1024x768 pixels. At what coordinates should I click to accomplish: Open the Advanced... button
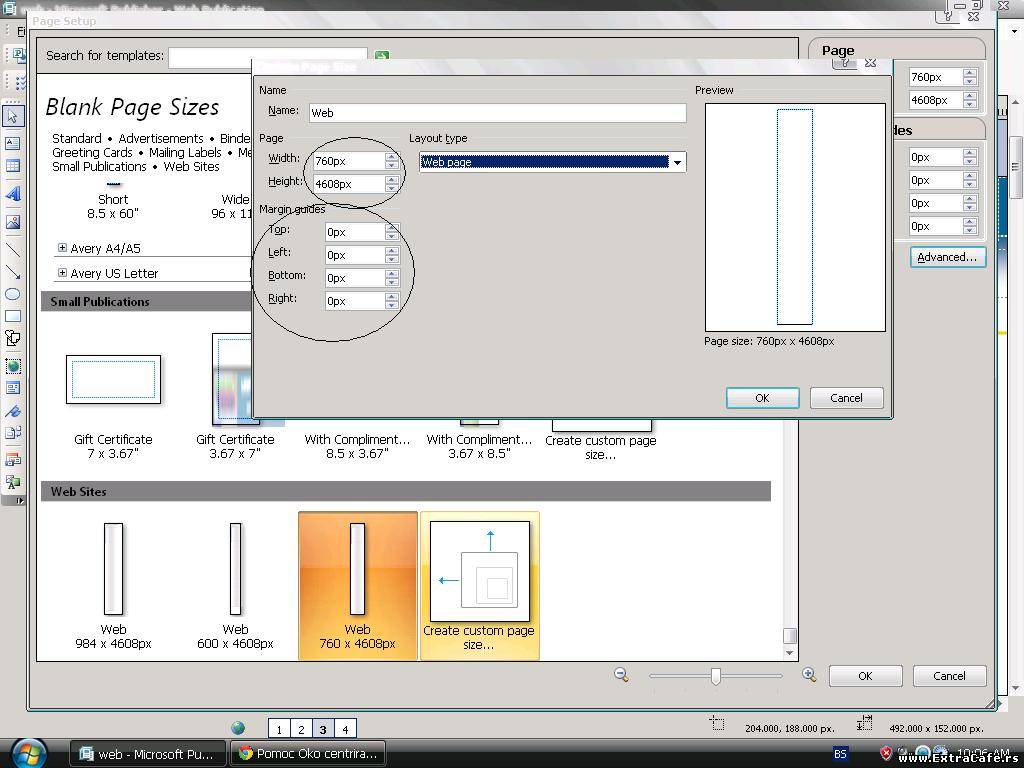[x=948, y=257]
